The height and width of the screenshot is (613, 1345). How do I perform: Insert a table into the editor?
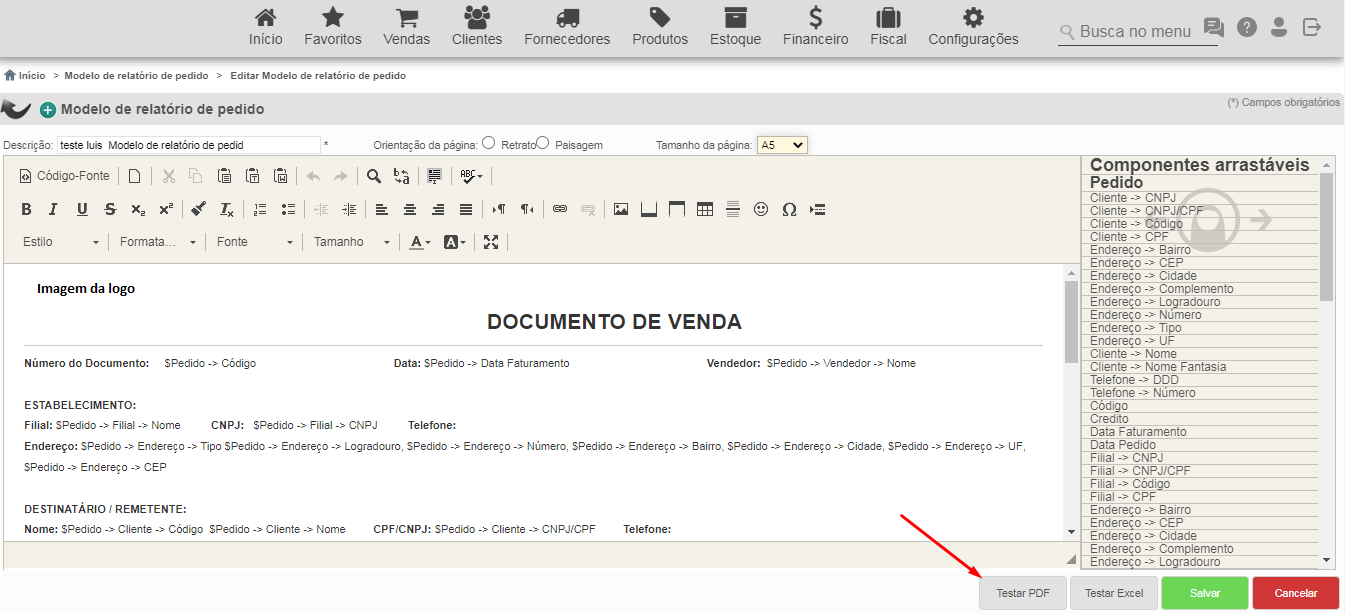pos(705,209)
